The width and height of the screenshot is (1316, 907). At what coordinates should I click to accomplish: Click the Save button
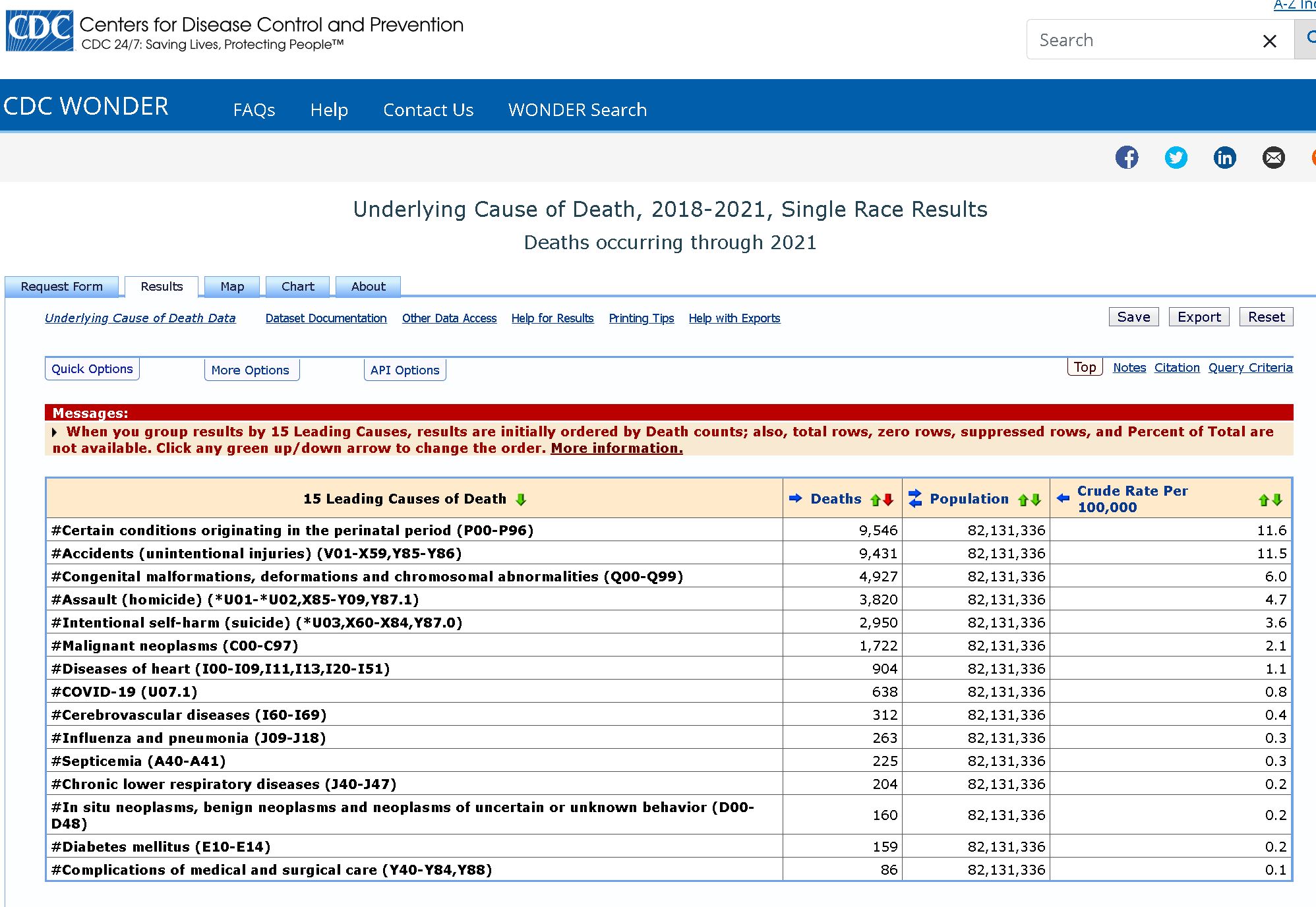1134,317
